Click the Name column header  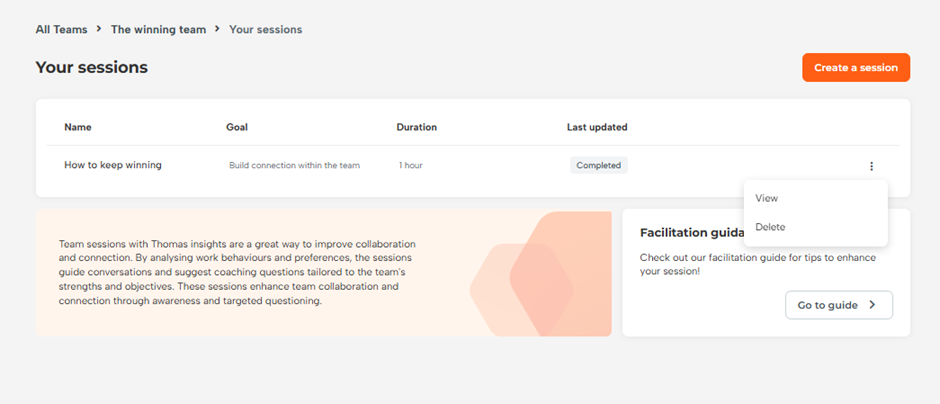click(77, 127)
